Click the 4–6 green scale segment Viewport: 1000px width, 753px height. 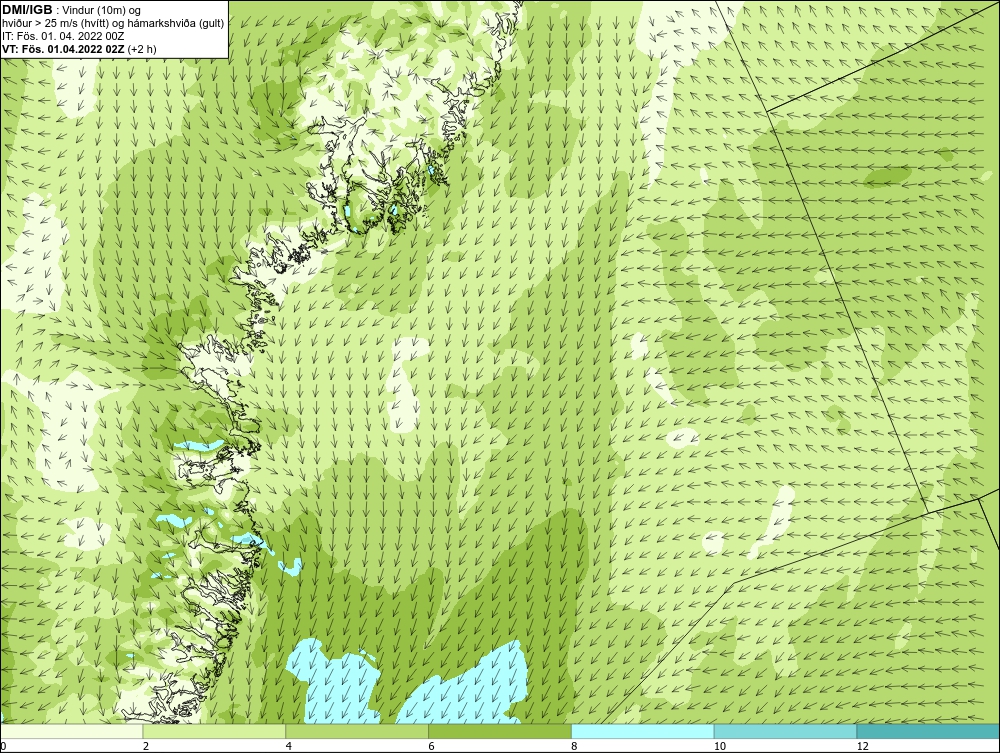[357, 731]
